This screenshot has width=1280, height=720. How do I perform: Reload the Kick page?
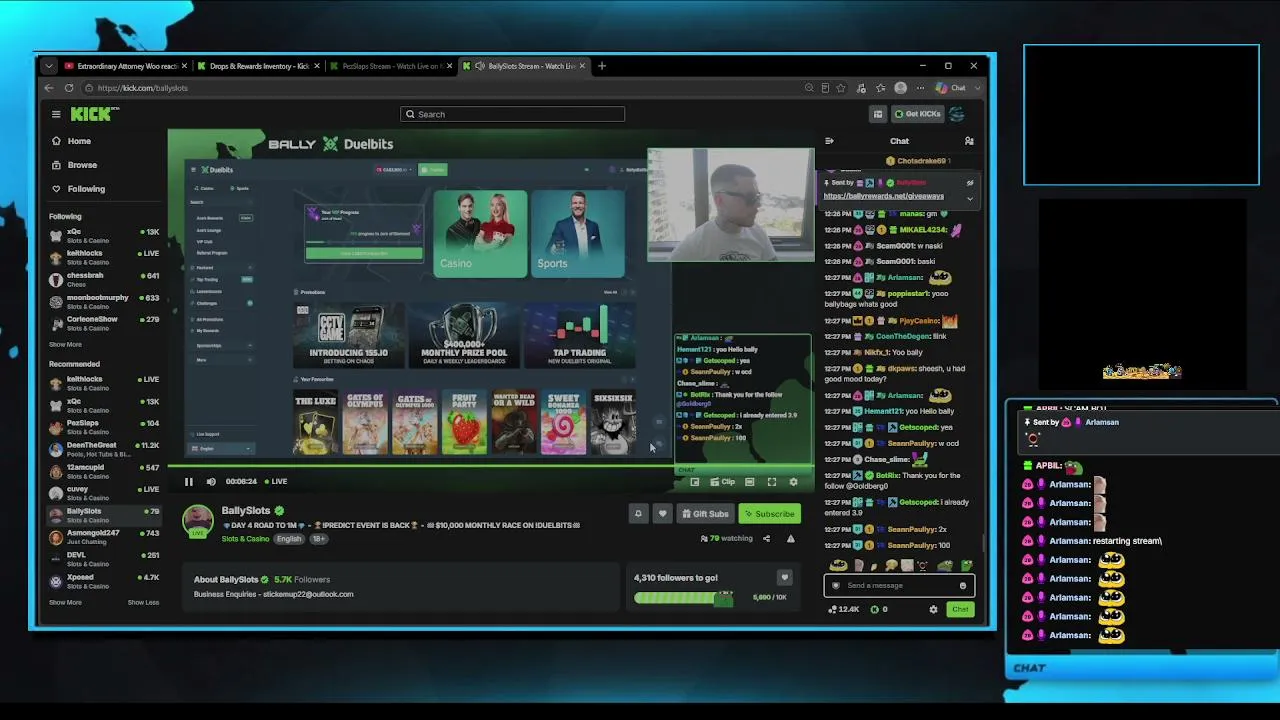click(x=69, y=88)
